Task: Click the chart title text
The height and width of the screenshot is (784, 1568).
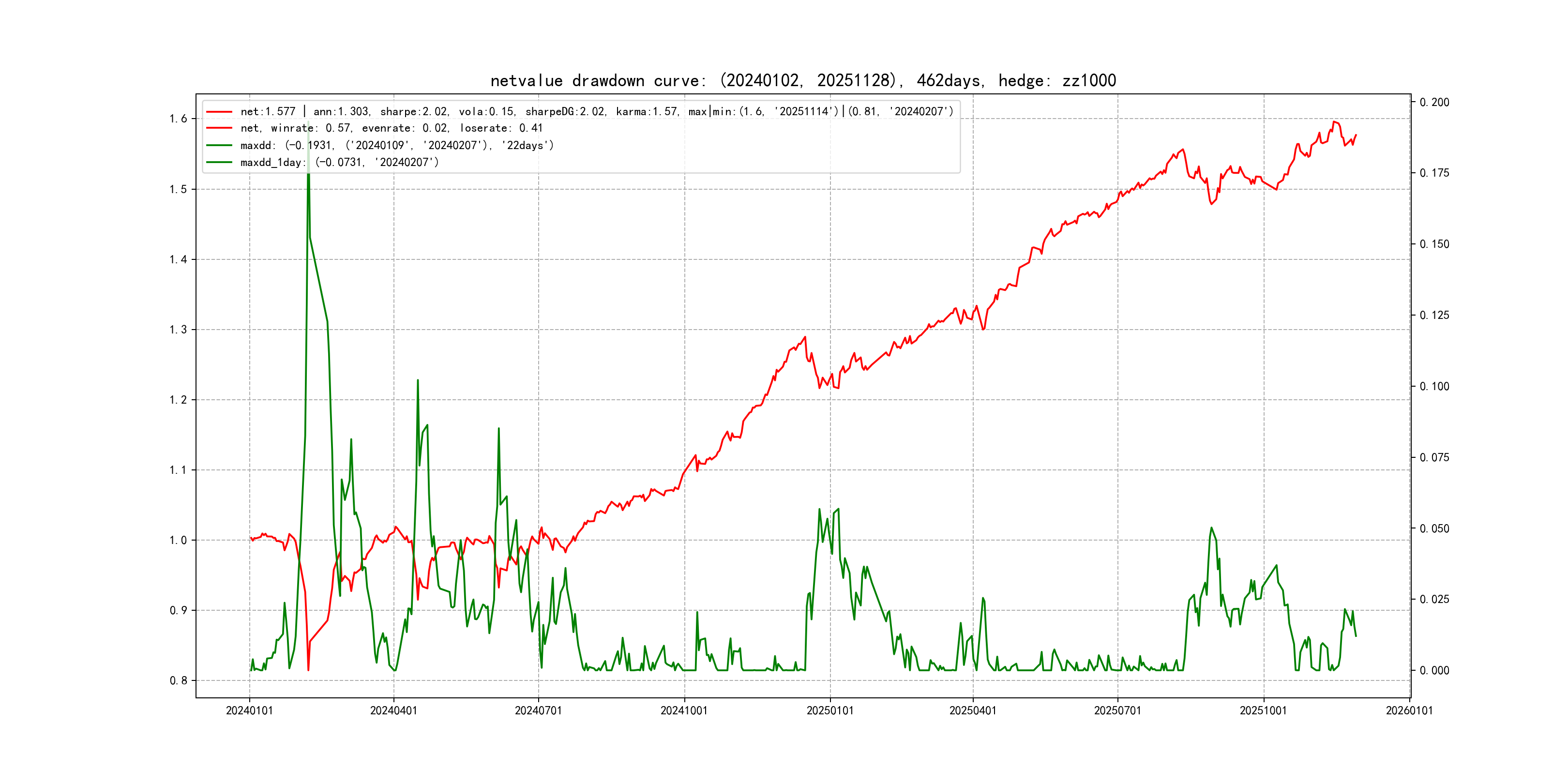Action: [803, 80]
